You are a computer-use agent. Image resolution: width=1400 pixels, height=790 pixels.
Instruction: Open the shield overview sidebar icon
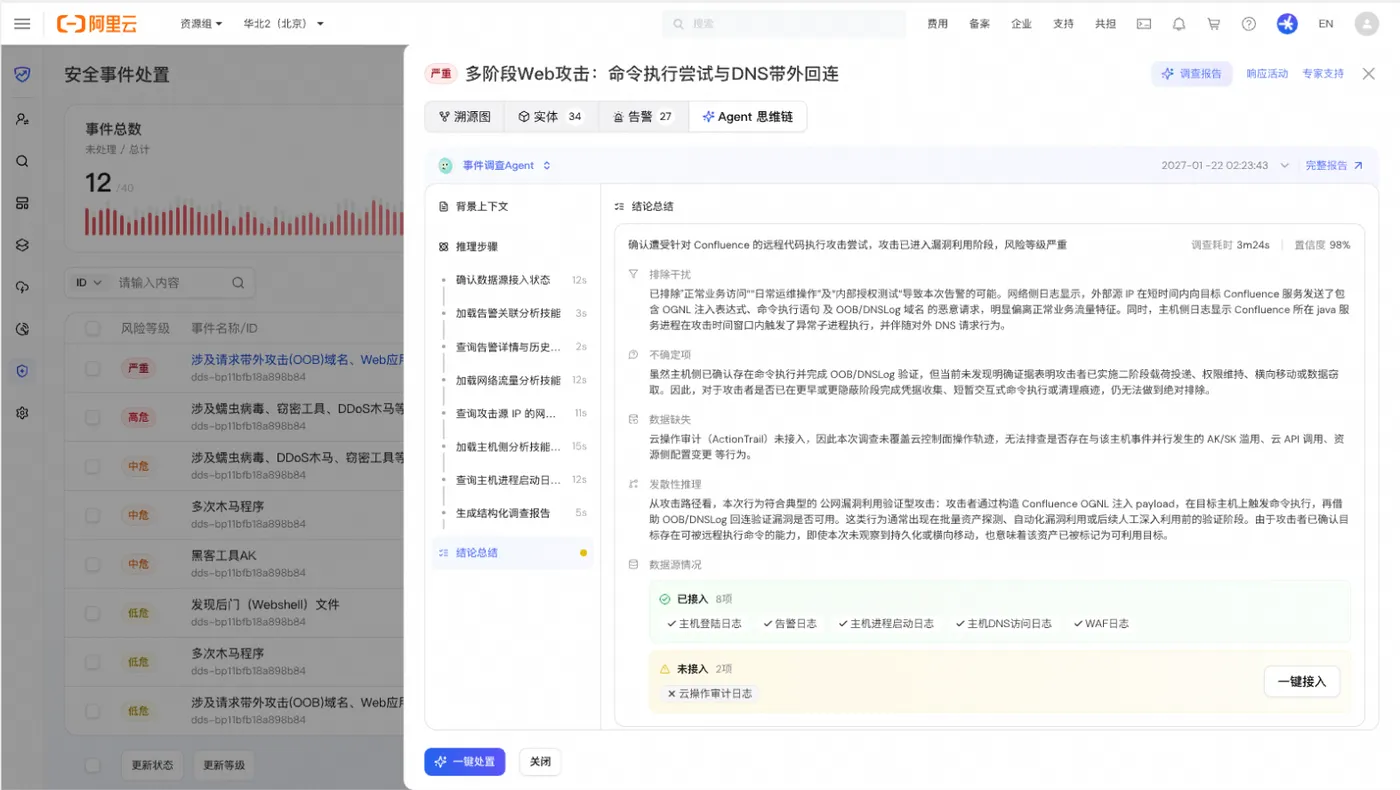(22, 75)
